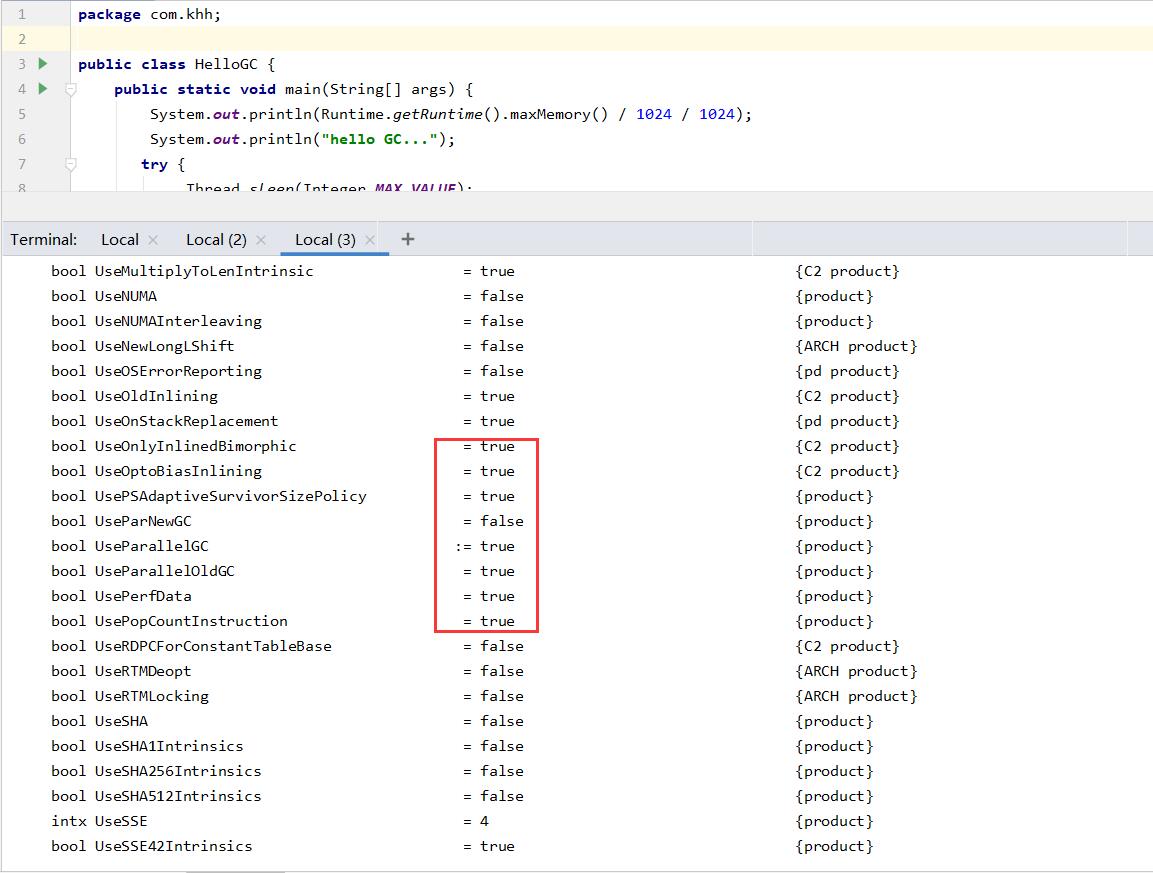The height and width of the screenshot is (873, 1153).
Task: Close the Local (2) terminal tab
Action: [x=261, y=240]
